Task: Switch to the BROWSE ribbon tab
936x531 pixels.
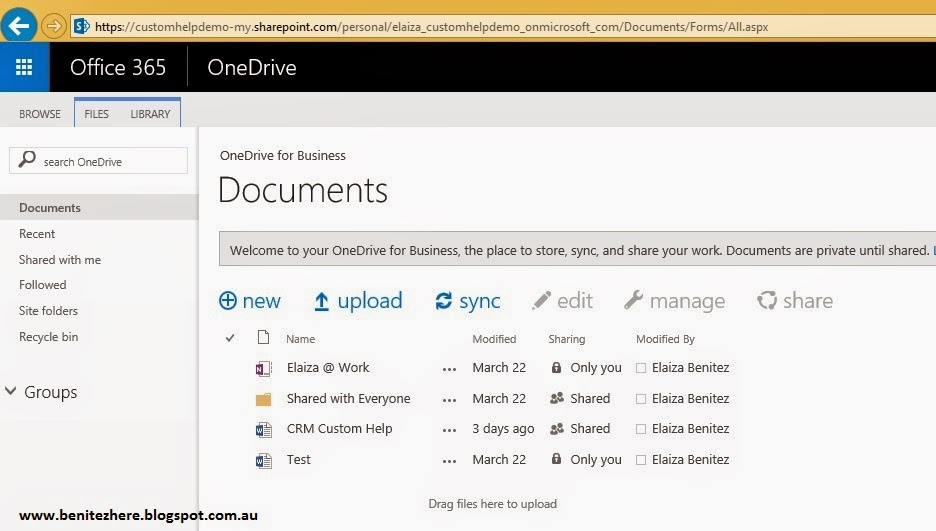Action: [x=39, y=114]
